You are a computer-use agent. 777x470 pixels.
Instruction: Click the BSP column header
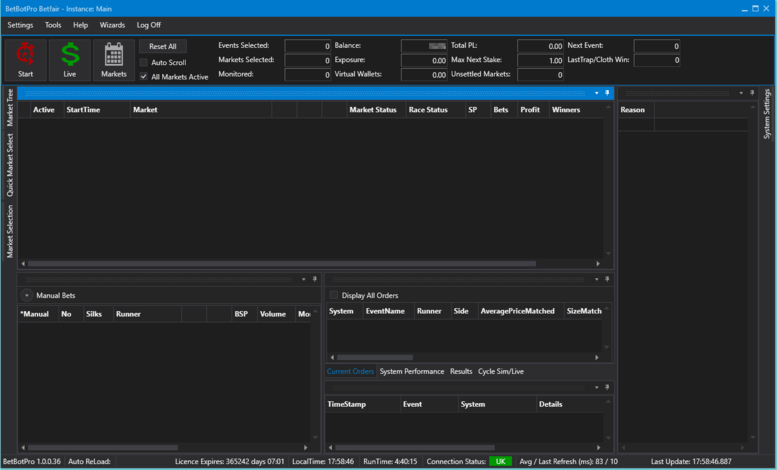[x=244, y=314]
